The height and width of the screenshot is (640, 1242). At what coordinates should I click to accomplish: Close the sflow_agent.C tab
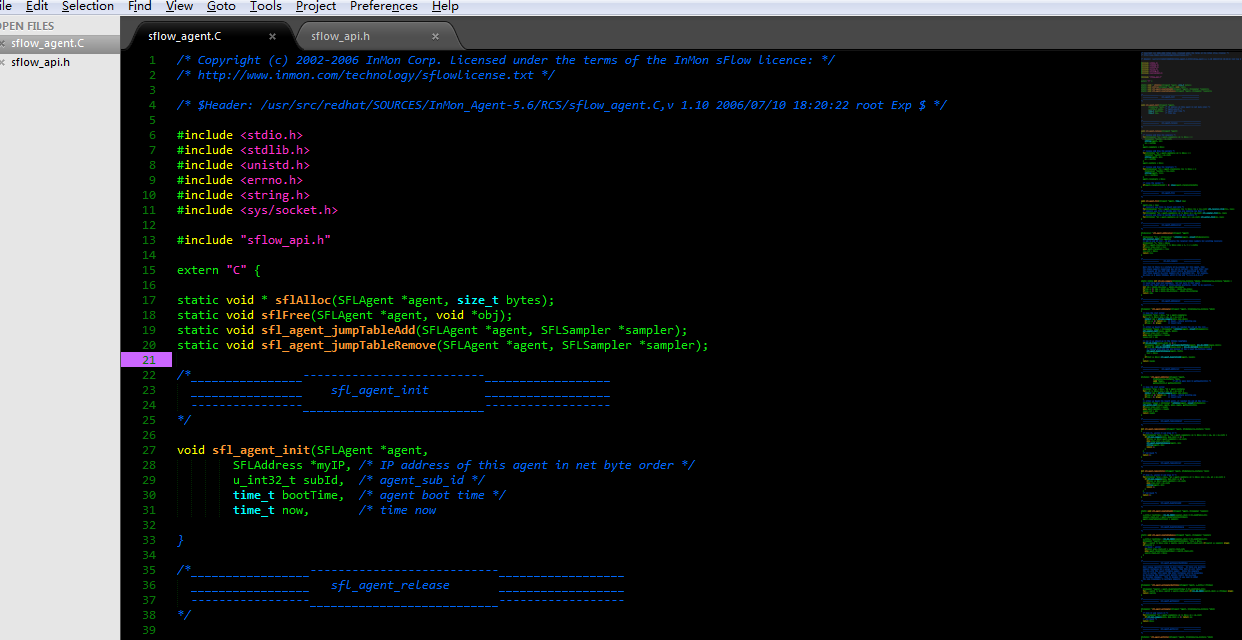coord(272,36)
